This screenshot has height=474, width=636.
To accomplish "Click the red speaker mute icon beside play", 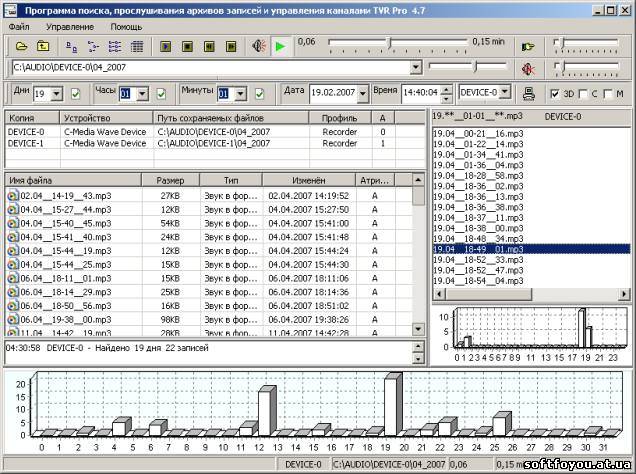I will click(258, 46).
